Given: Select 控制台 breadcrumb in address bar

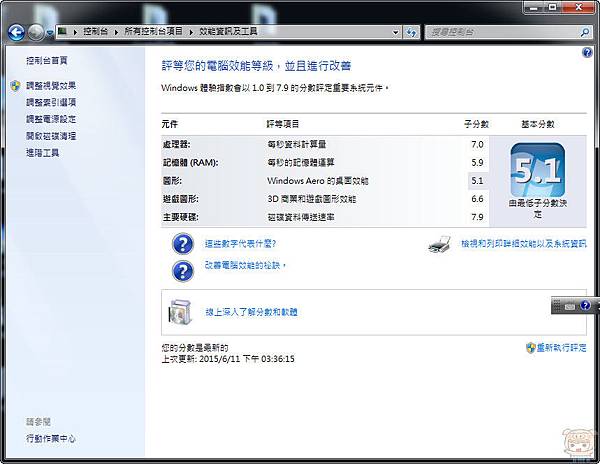Looking at the screenshot, I should [95, 31].
